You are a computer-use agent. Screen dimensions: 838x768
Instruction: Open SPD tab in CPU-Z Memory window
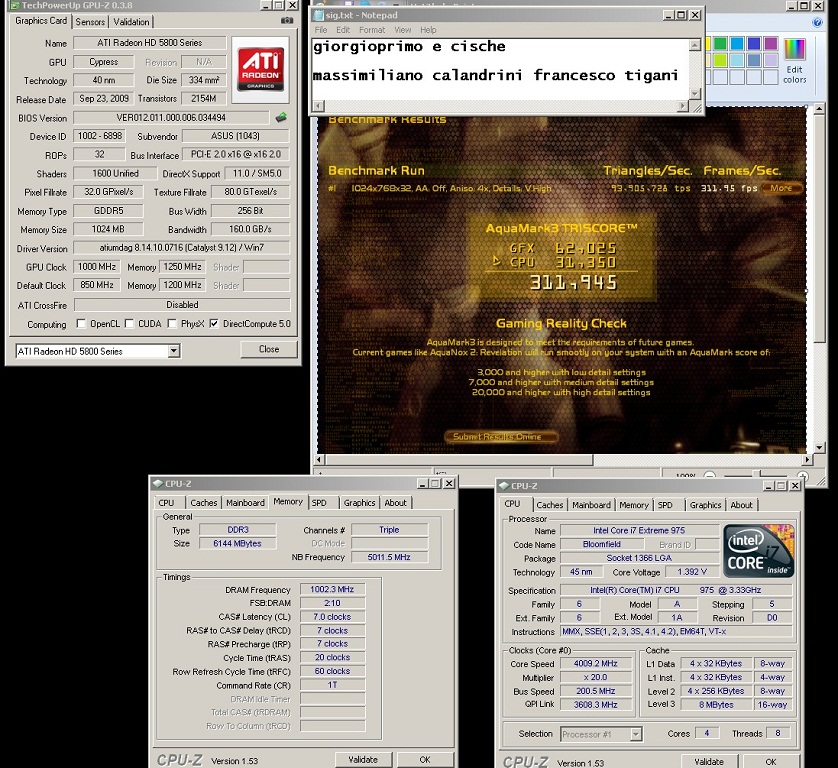click(x=319, y=503)
